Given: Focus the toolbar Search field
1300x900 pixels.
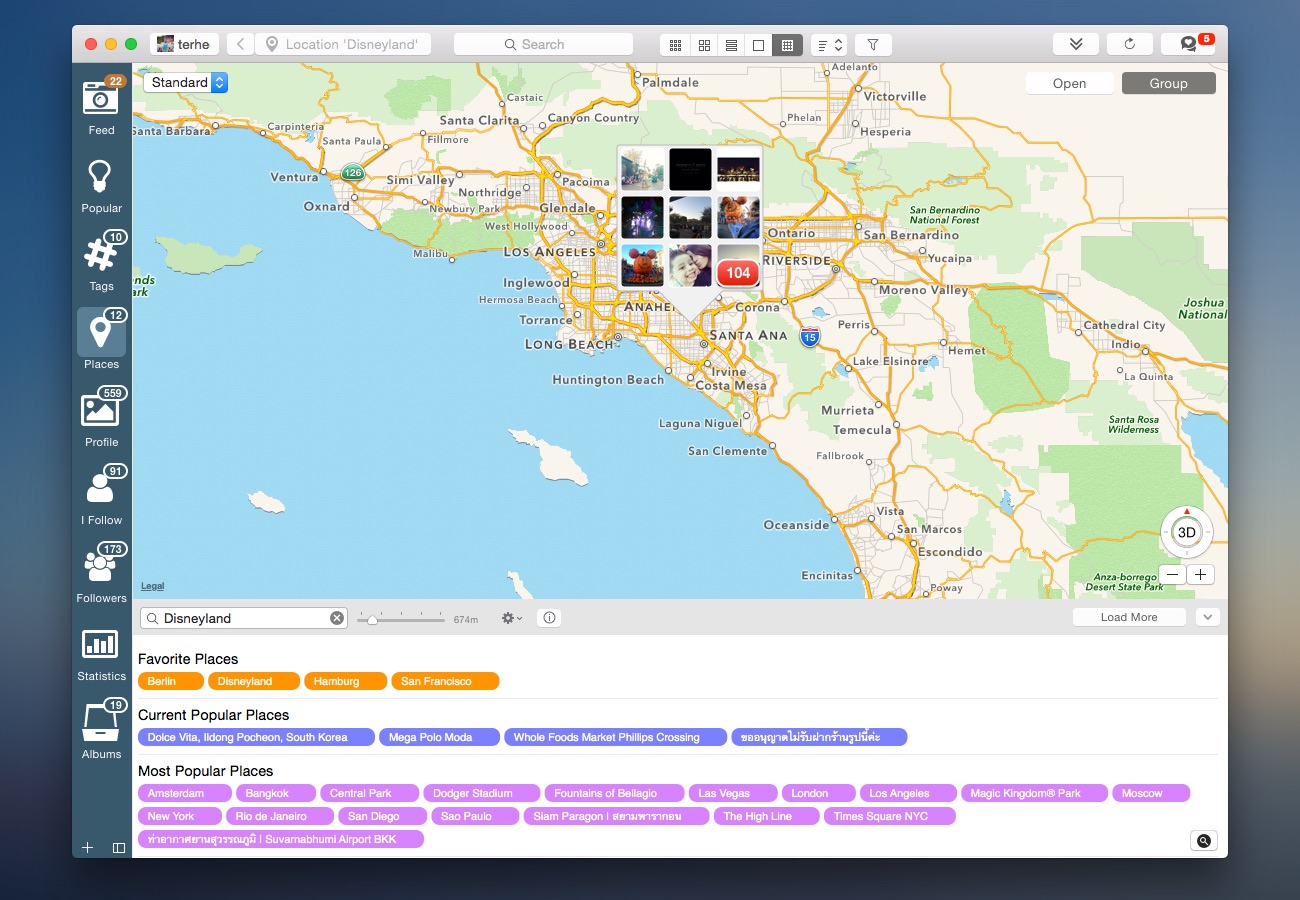Looking at the screenshot, I should tap(543, 44).
